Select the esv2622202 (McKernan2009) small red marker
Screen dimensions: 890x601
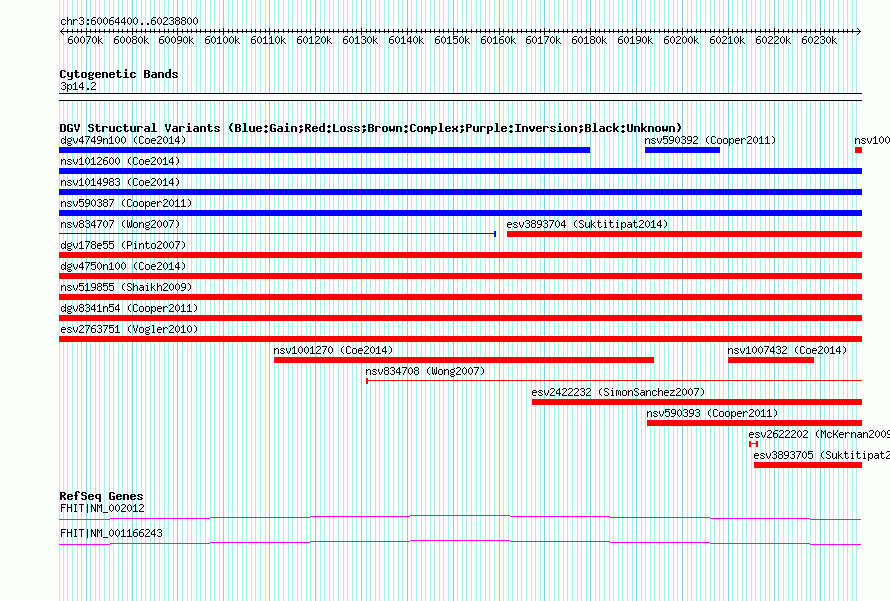tap(753, 444)
